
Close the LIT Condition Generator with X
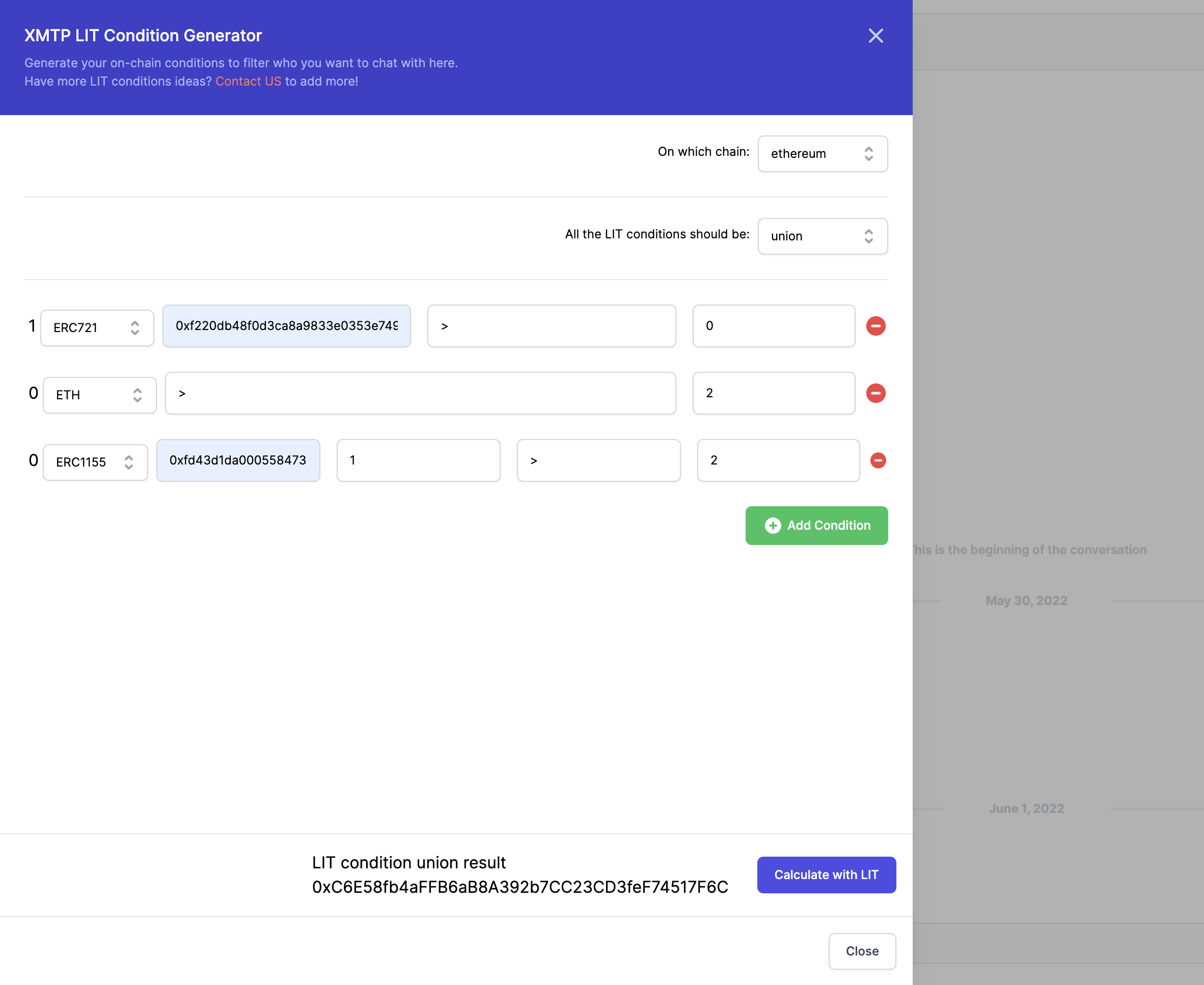[875, 36]
